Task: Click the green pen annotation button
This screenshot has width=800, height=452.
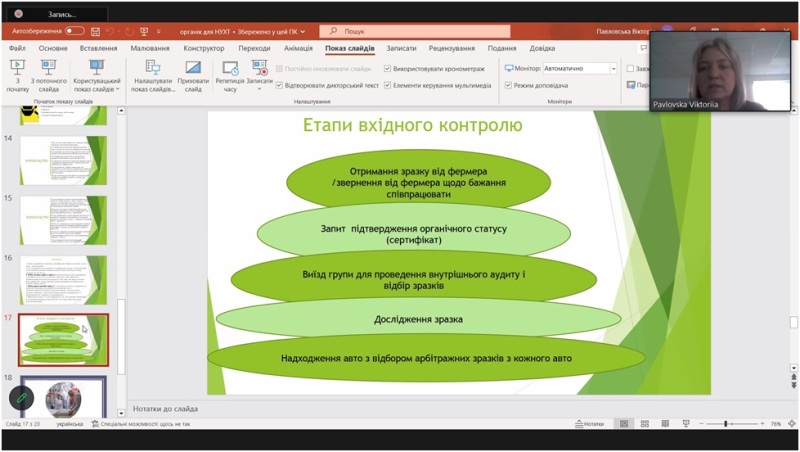Action: coord(21,397)
